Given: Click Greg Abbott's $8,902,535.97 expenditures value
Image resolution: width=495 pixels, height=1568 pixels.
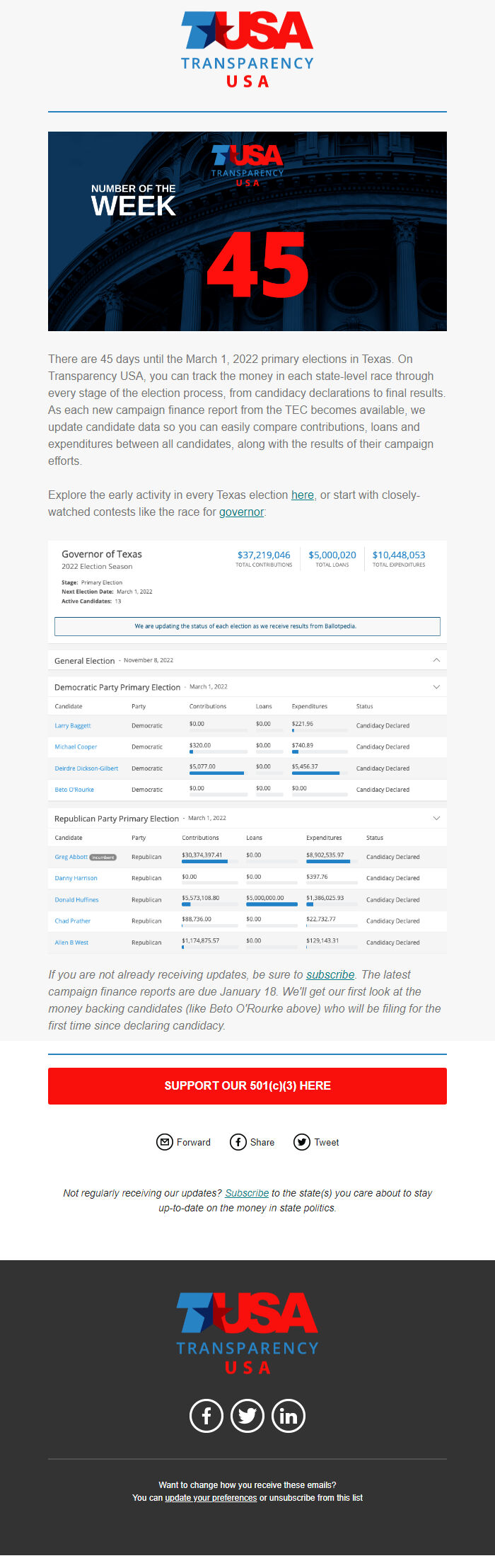Looking at the screenshot, I should [325, 855].
